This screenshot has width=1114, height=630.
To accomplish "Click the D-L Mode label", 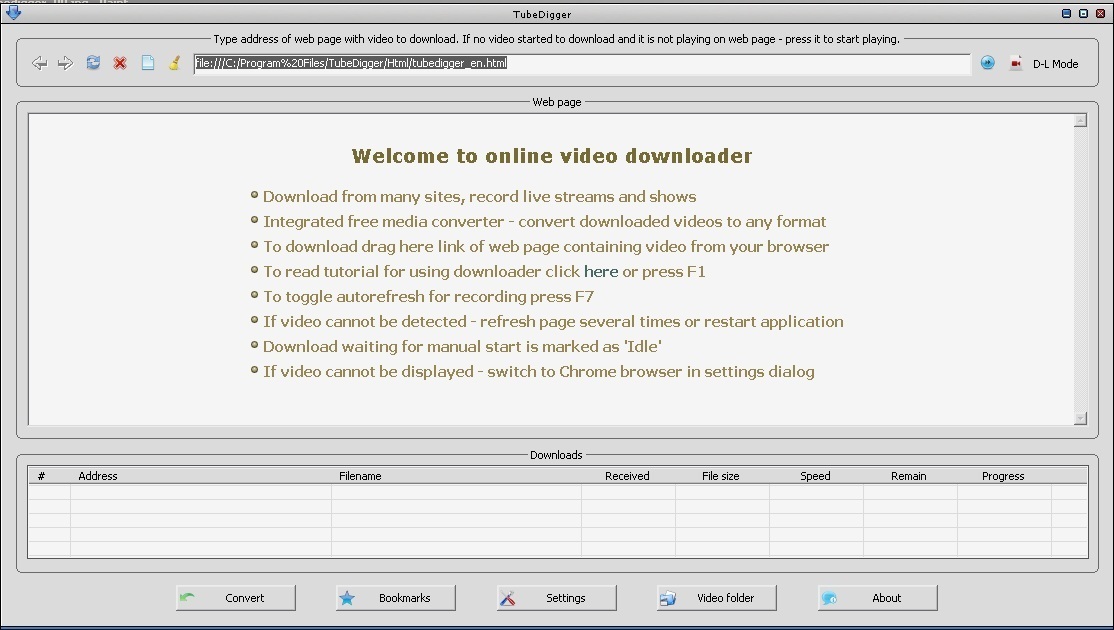I will tap(1056, 64).
